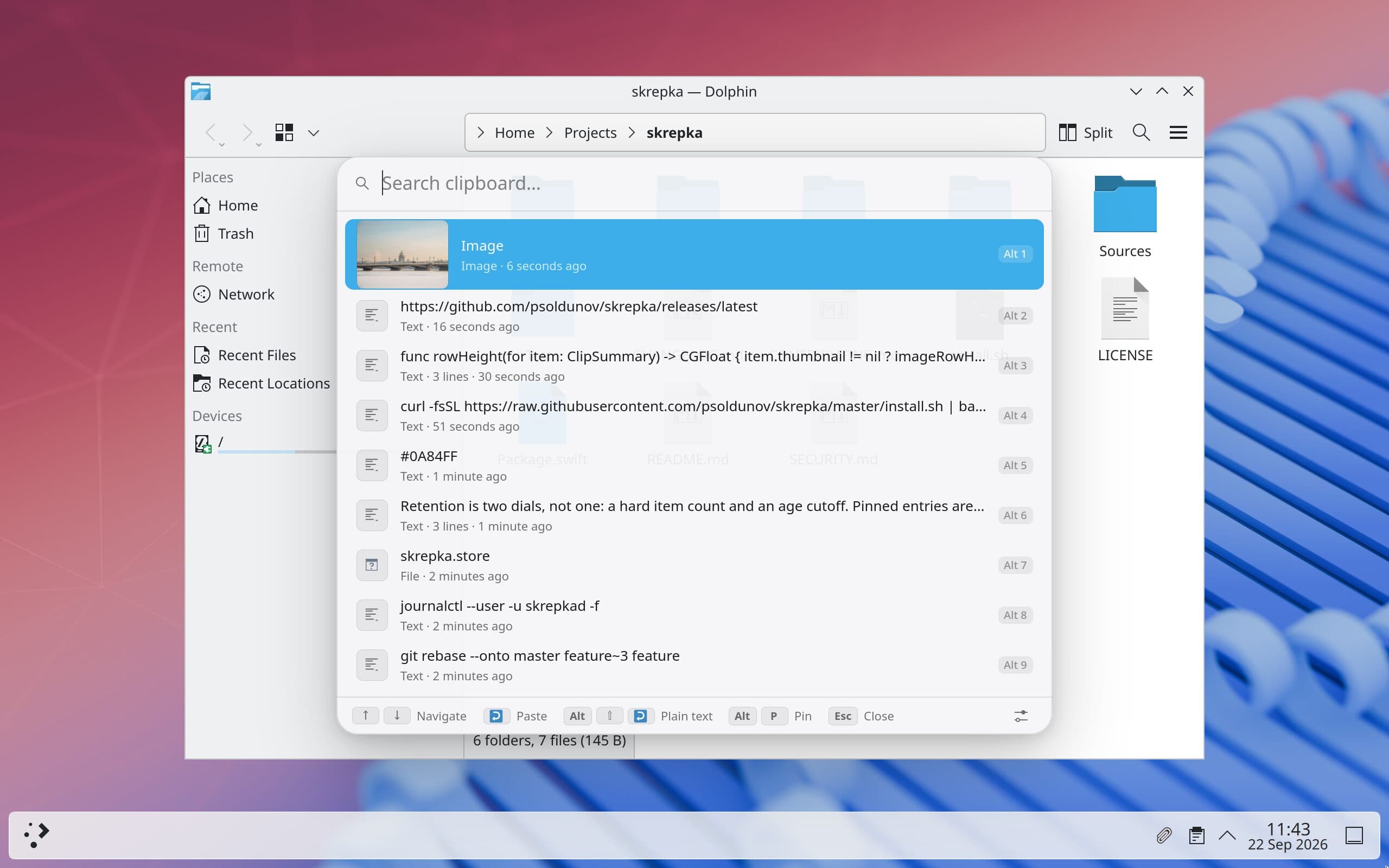Select the github releases/latest URL entry

[694, 316]
